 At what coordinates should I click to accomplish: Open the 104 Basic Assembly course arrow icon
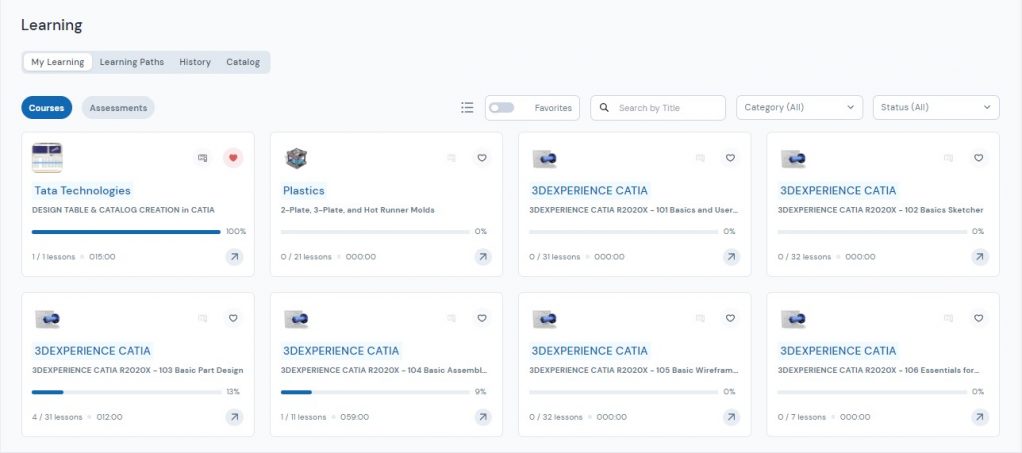click(x=482, y=417)
